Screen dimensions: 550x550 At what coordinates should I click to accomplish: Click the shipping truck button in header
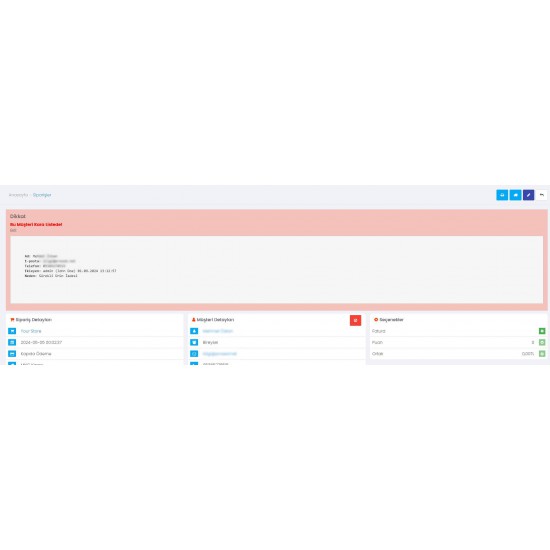tap(515, 195)
